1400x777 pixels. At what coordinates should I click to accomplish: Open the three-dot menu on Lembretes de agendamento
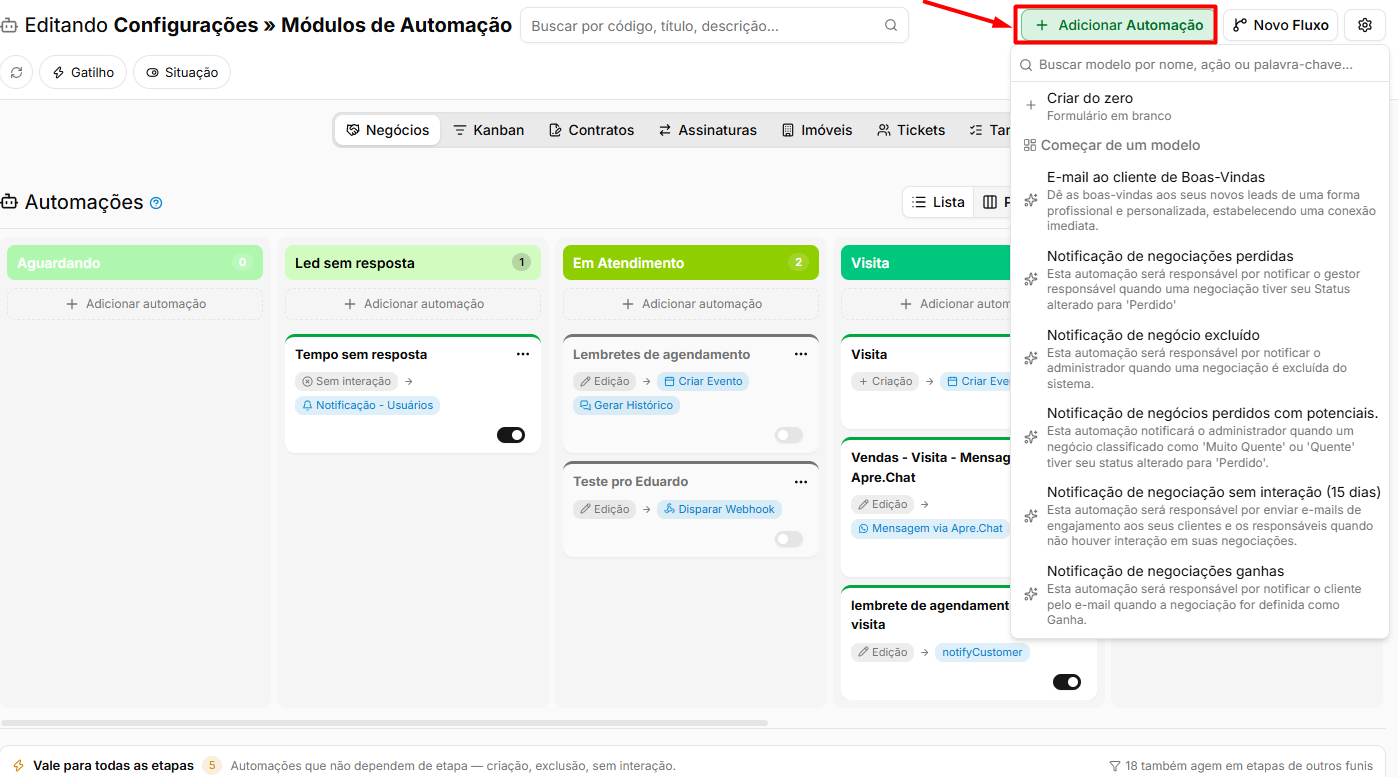tap(801, 354)
